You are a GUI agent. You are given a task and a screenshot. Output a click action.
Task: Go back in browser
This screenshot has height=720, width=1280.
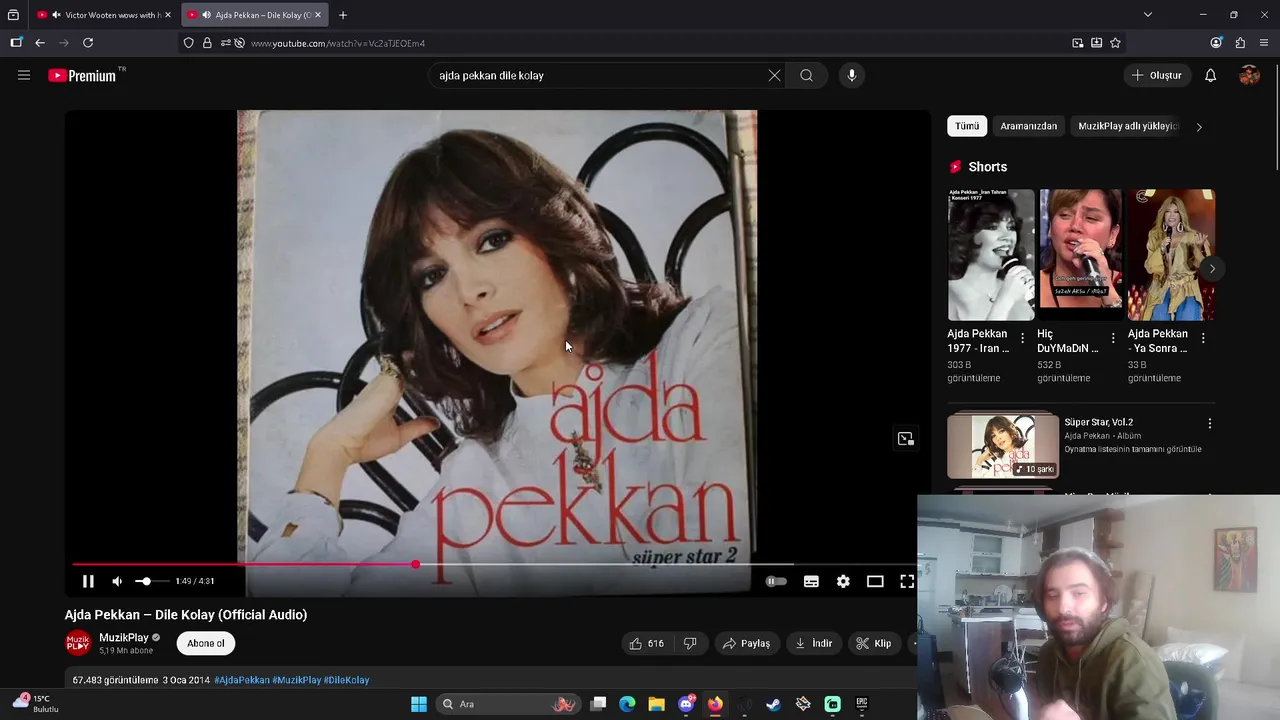click(40, 43)
